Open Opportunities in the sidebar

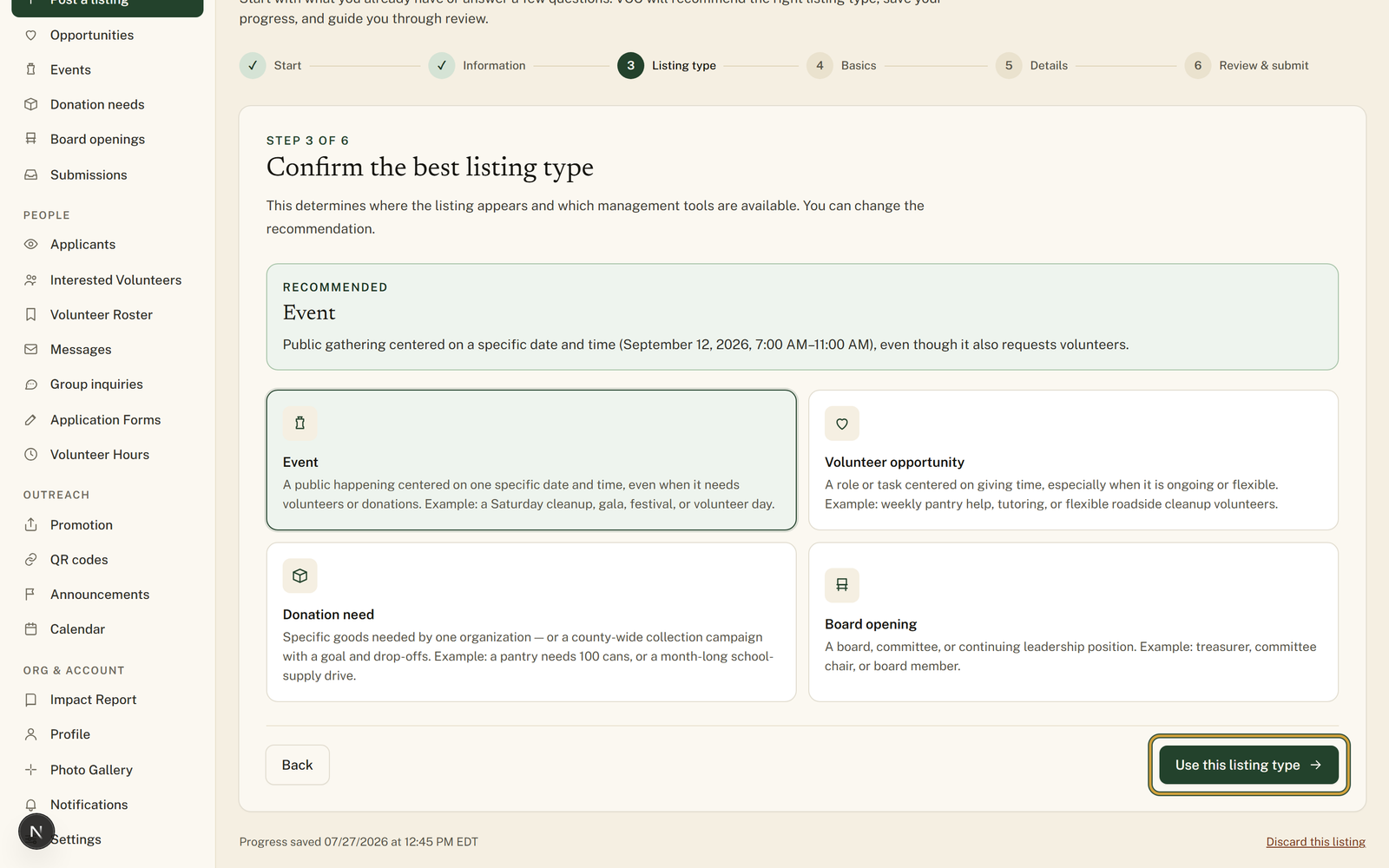click(x=108, y=36)
